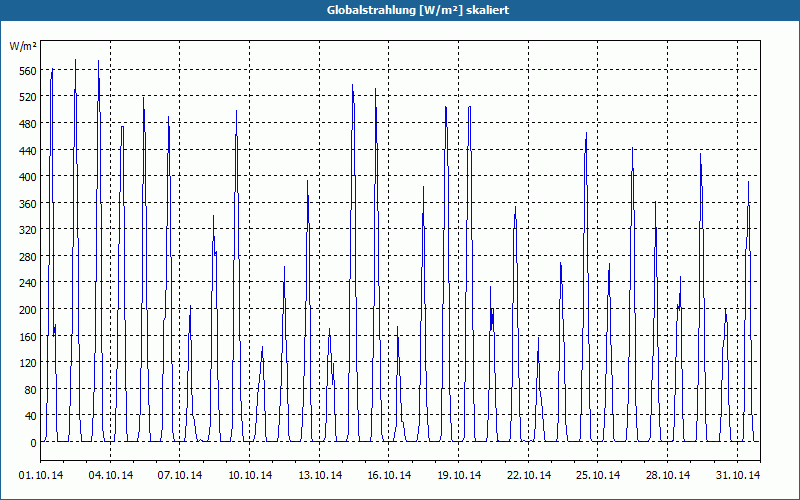The image size is (800, 500).
Task: Click the 'W/m²' unit label
Action: tap(23, 46)
